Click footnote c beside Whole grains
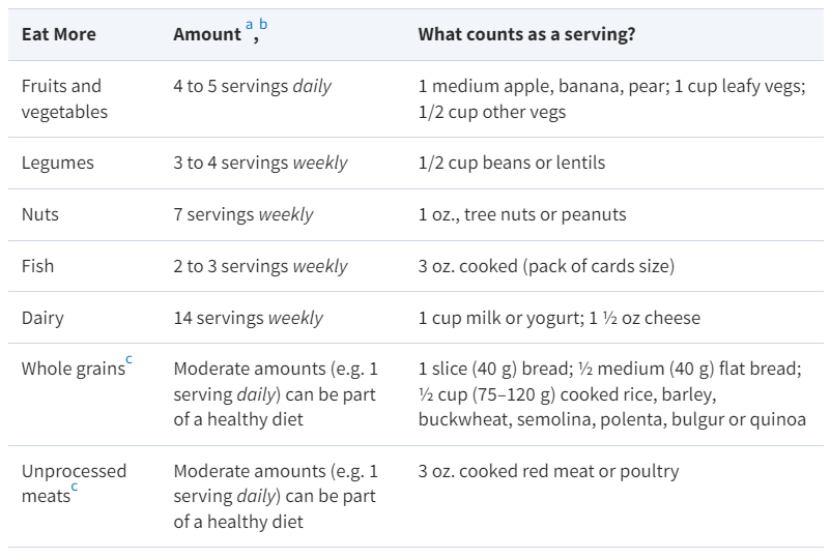Screen dimensions: 831x560 click(x=127, y=361)
